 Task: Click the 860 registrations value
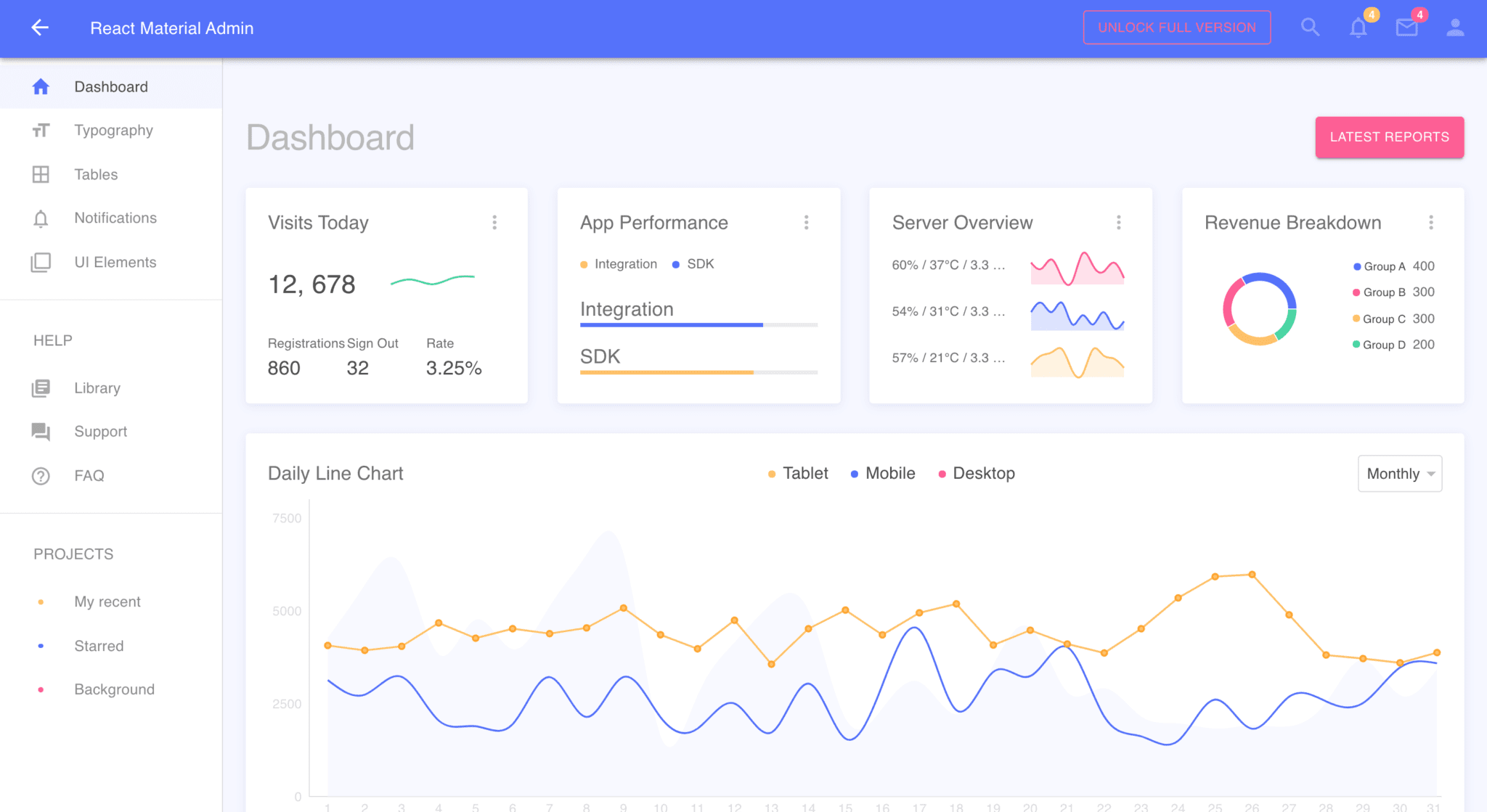coord(284,369)
